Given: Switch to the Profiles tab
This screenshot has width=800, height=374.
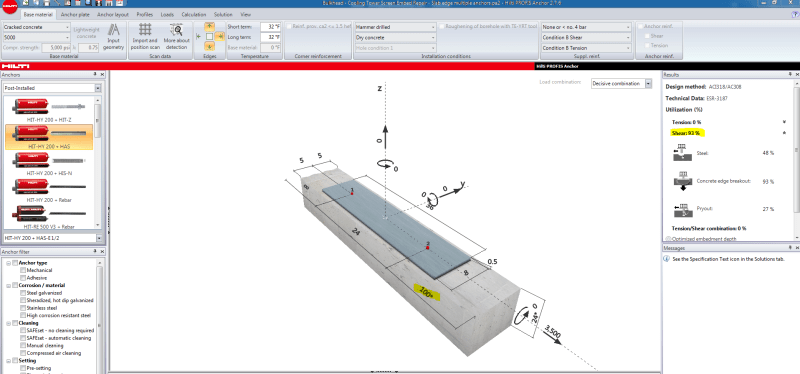Looking at the screenshot, I should (x=144, y=15).
